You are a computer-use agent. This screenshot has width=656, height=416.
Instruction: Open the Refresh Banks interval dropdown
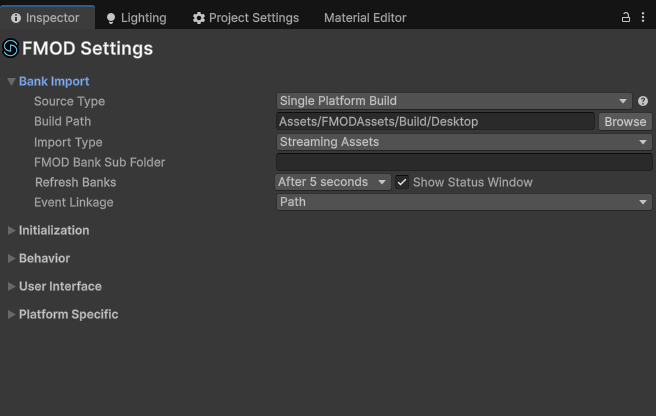(x=333, y=182)
